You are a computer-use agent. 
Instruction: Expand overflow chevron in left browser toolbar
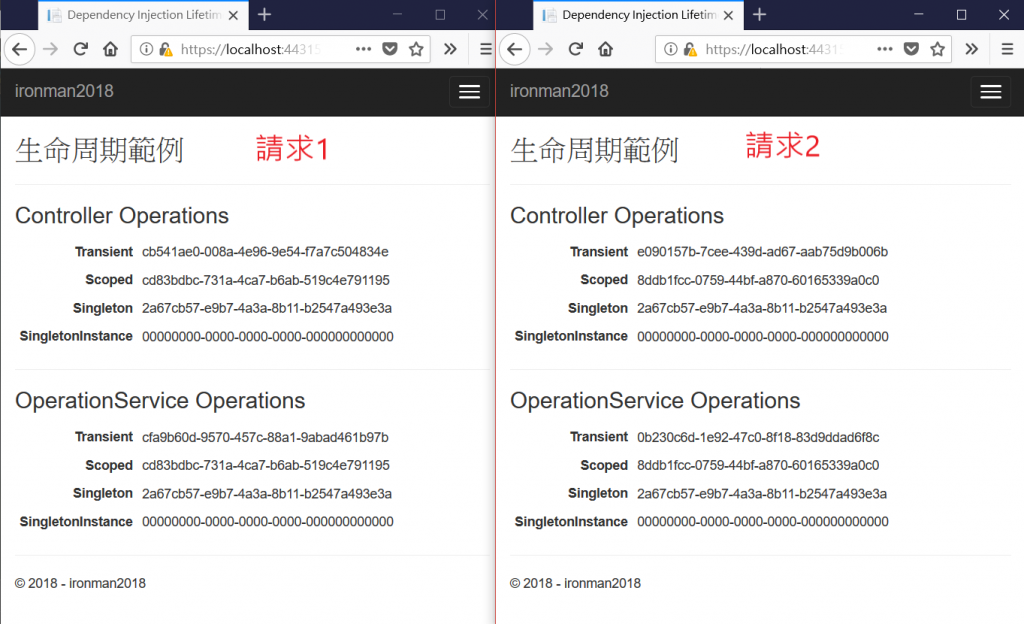450,49
